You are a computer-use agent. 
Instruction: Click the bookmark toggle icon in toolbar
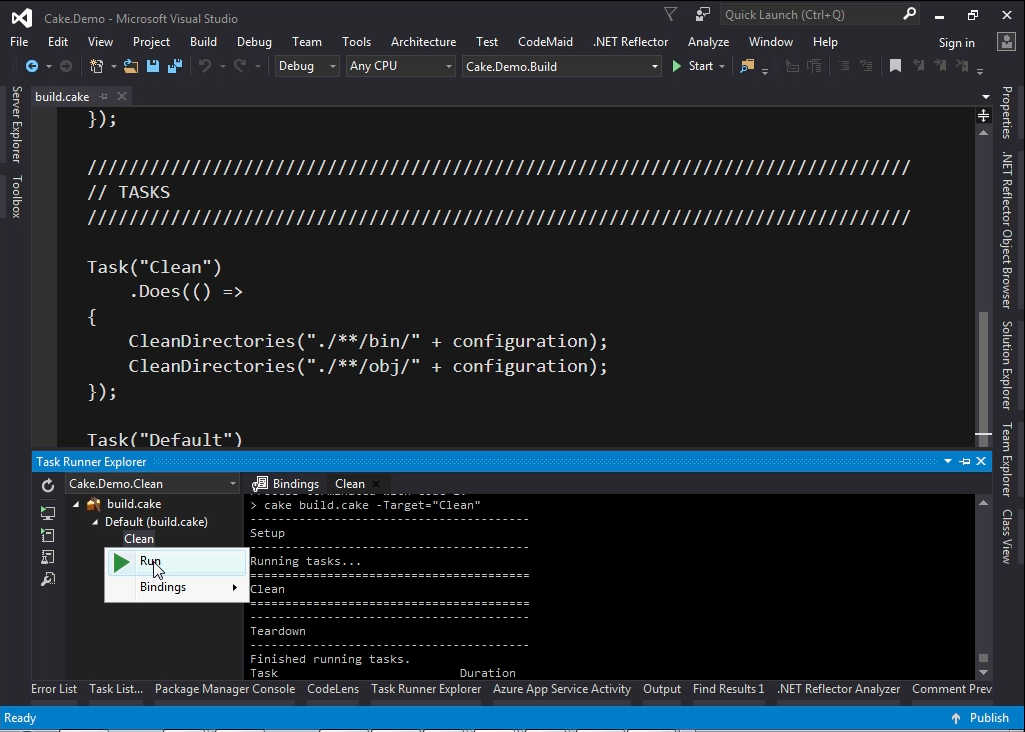pos(896,66)
